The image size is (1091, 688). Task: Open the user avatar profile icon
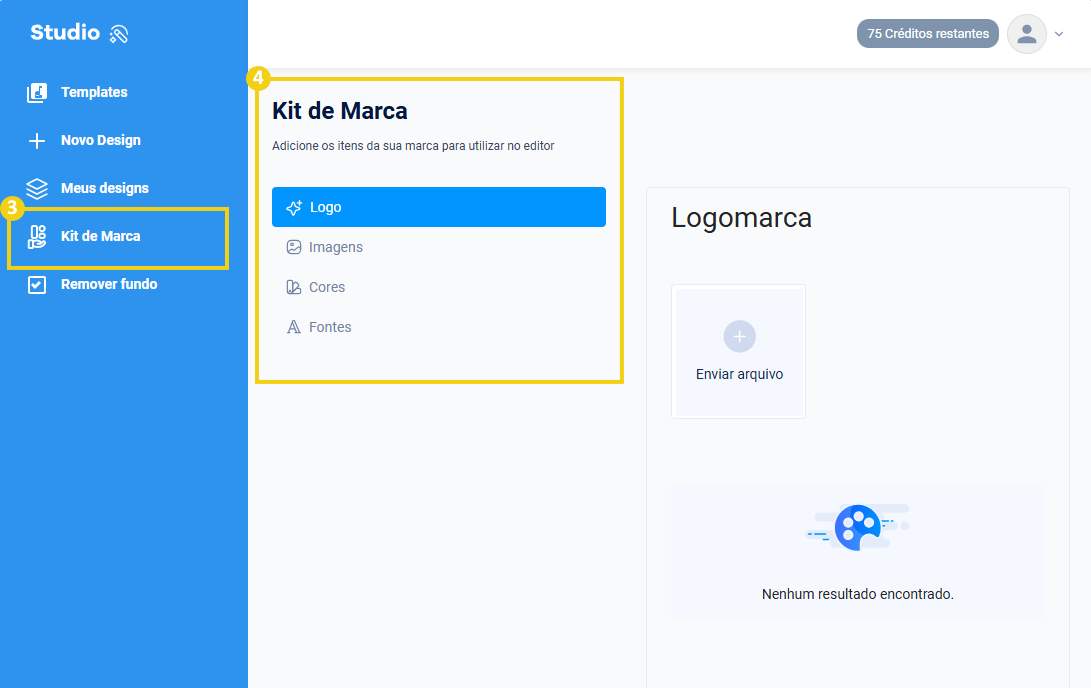[1027, 33]
